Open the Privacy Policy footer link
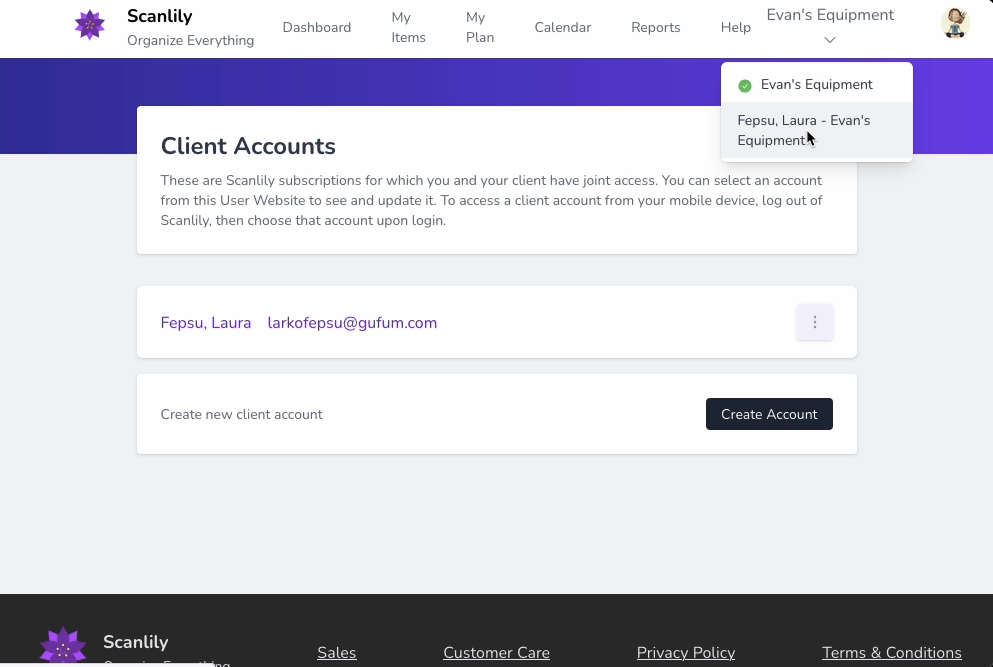The image size is (993, 667). 686,653
